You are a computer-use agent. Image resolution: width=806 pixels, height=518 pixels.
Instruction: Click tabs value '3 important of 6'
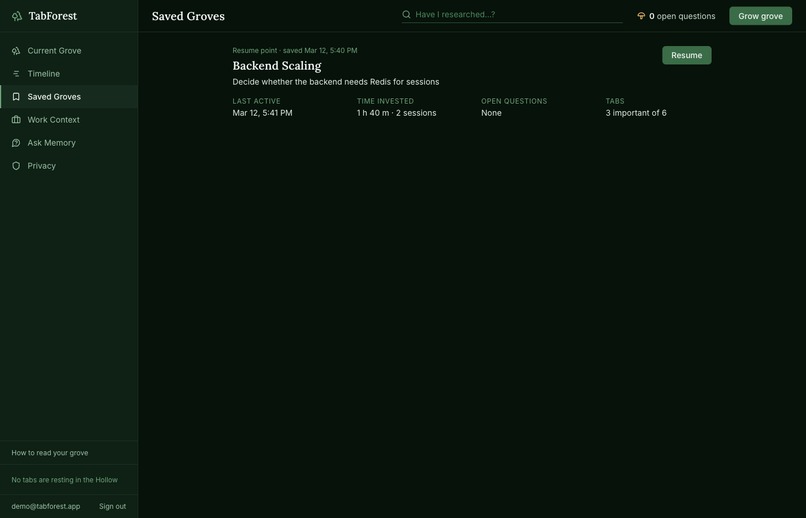coord(636,113)
